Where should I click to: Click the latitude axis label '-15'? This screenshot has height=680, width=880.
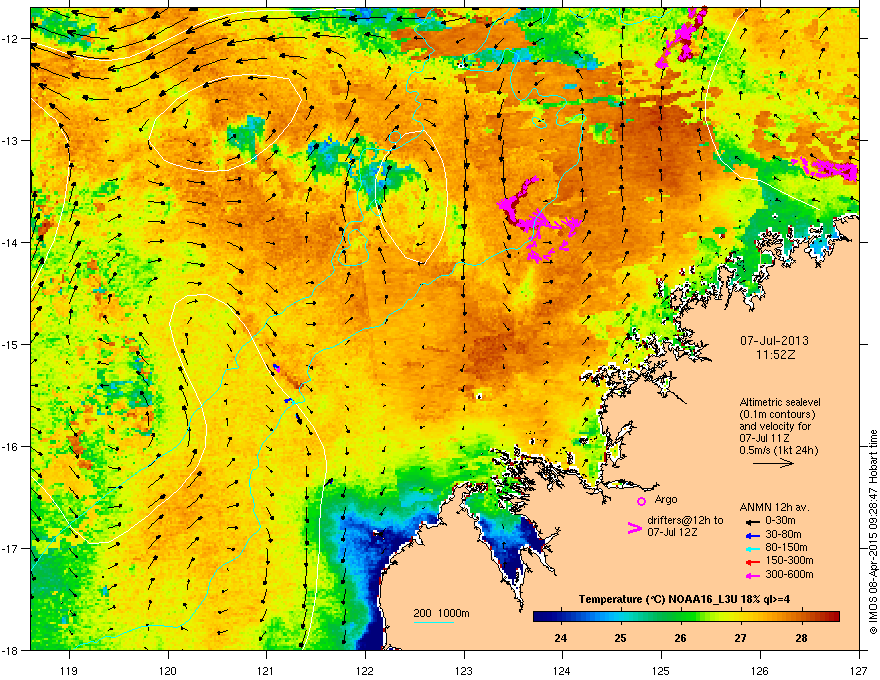pos(11,344)
